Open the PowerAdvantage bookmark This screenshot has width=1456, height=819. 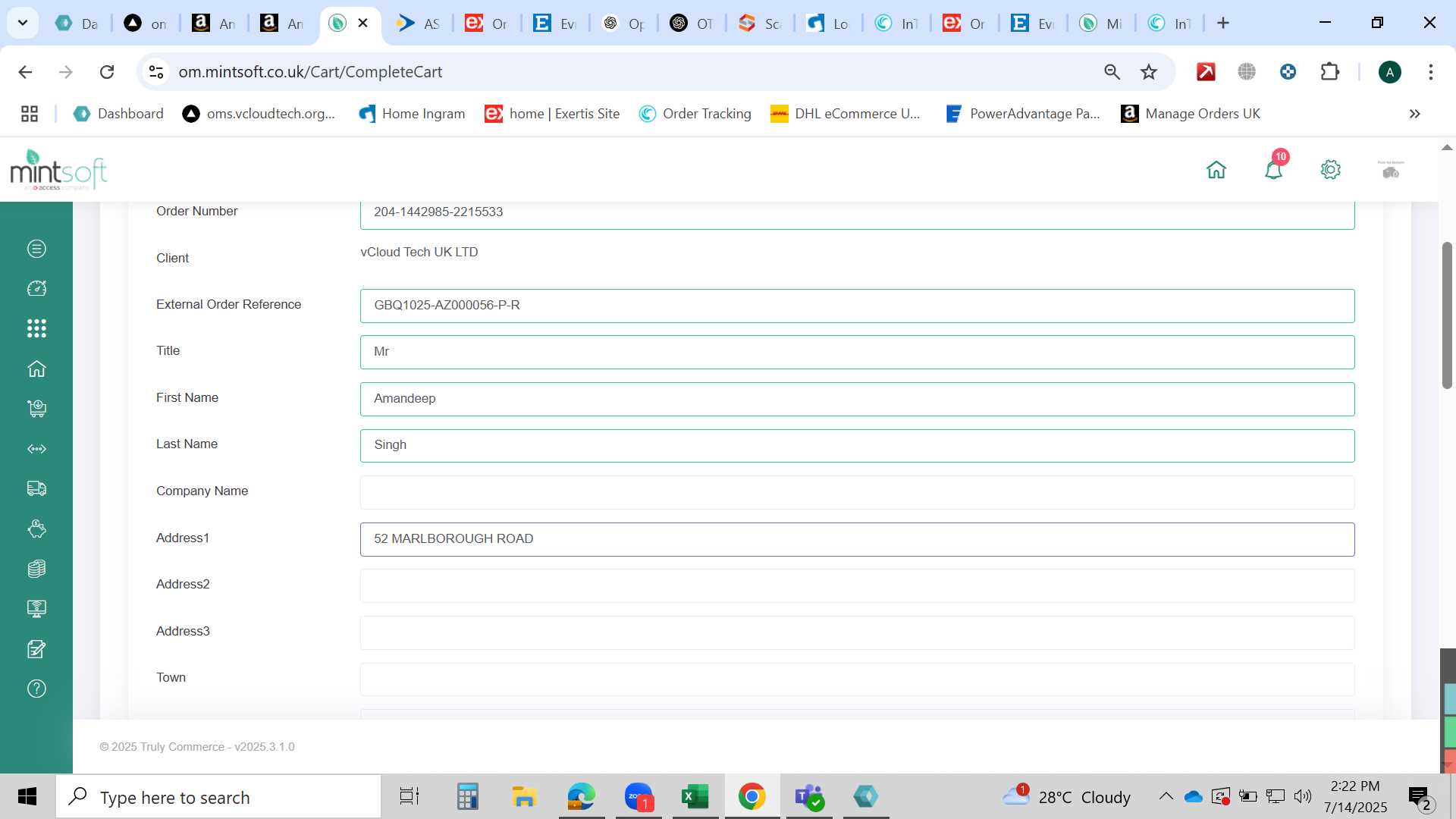click(1023, 114)
